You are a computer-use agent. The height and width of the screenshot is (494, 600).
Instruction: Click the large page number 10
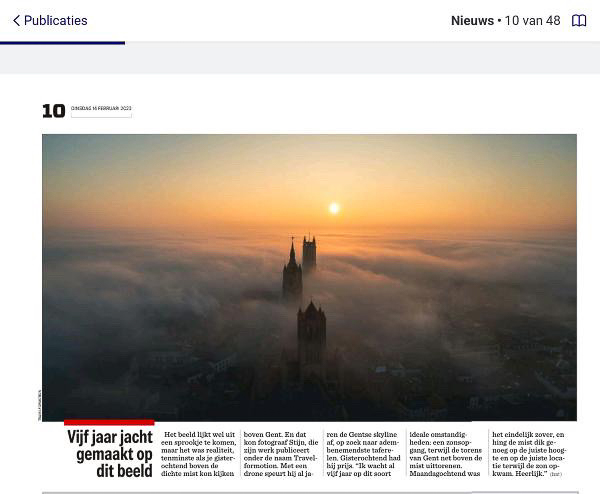53,111
